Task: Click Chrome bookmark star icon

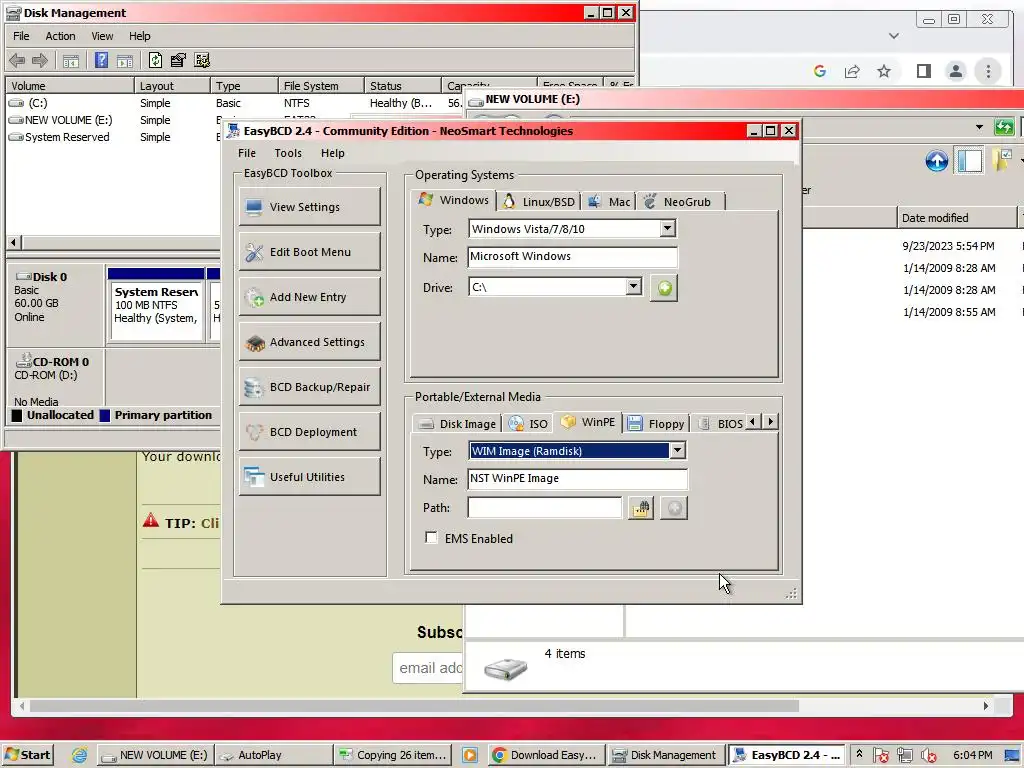Action: point(884,71)
